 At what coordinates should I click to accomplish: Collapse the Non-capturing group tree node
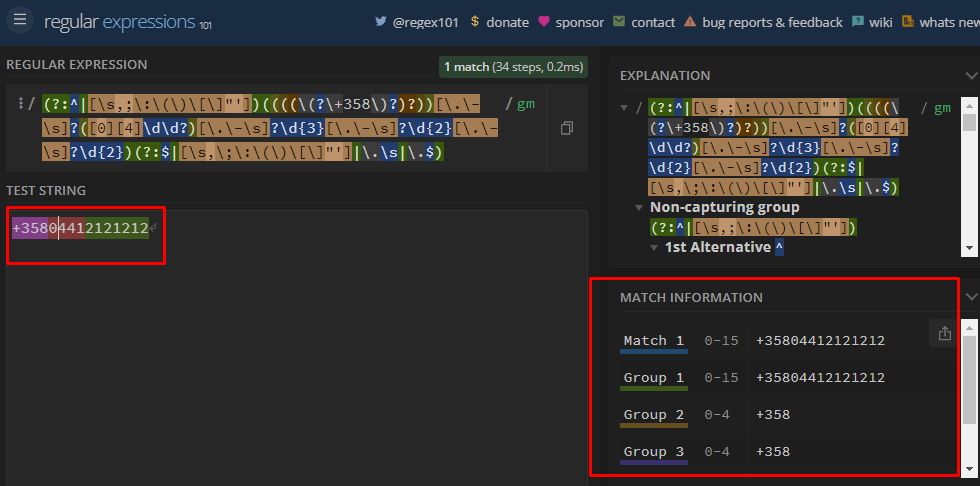point(639,207)
